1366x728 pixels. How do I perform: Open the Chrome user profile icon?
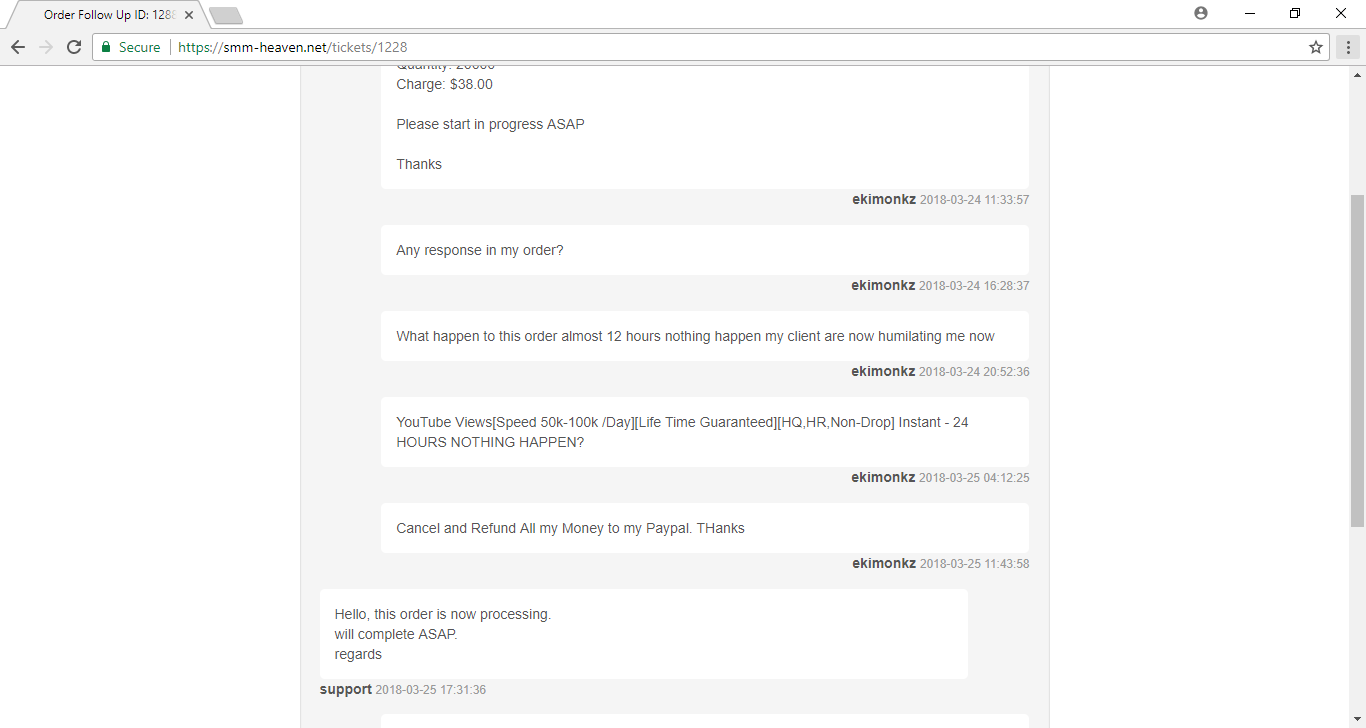pyautogui.click(x=1201, y=13)
